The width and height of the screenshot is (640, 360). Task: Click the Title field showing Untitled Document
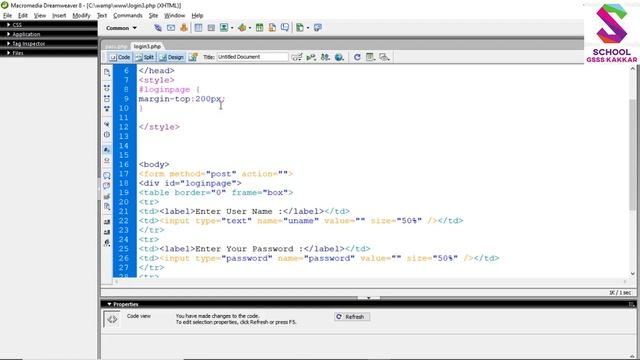click(252, 57)
